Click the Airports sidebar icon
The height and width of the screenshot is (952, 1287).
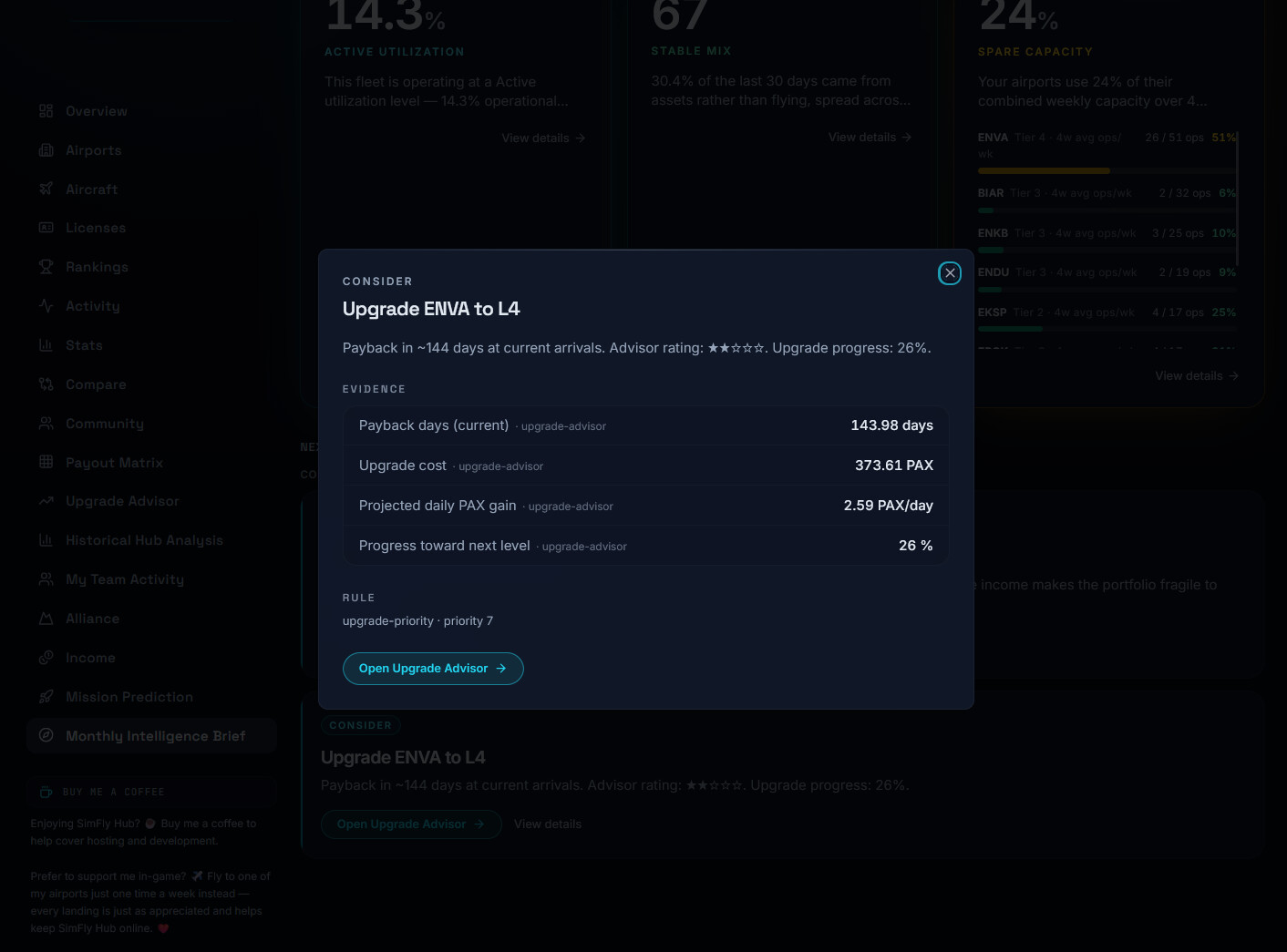(x=46, y=150)
